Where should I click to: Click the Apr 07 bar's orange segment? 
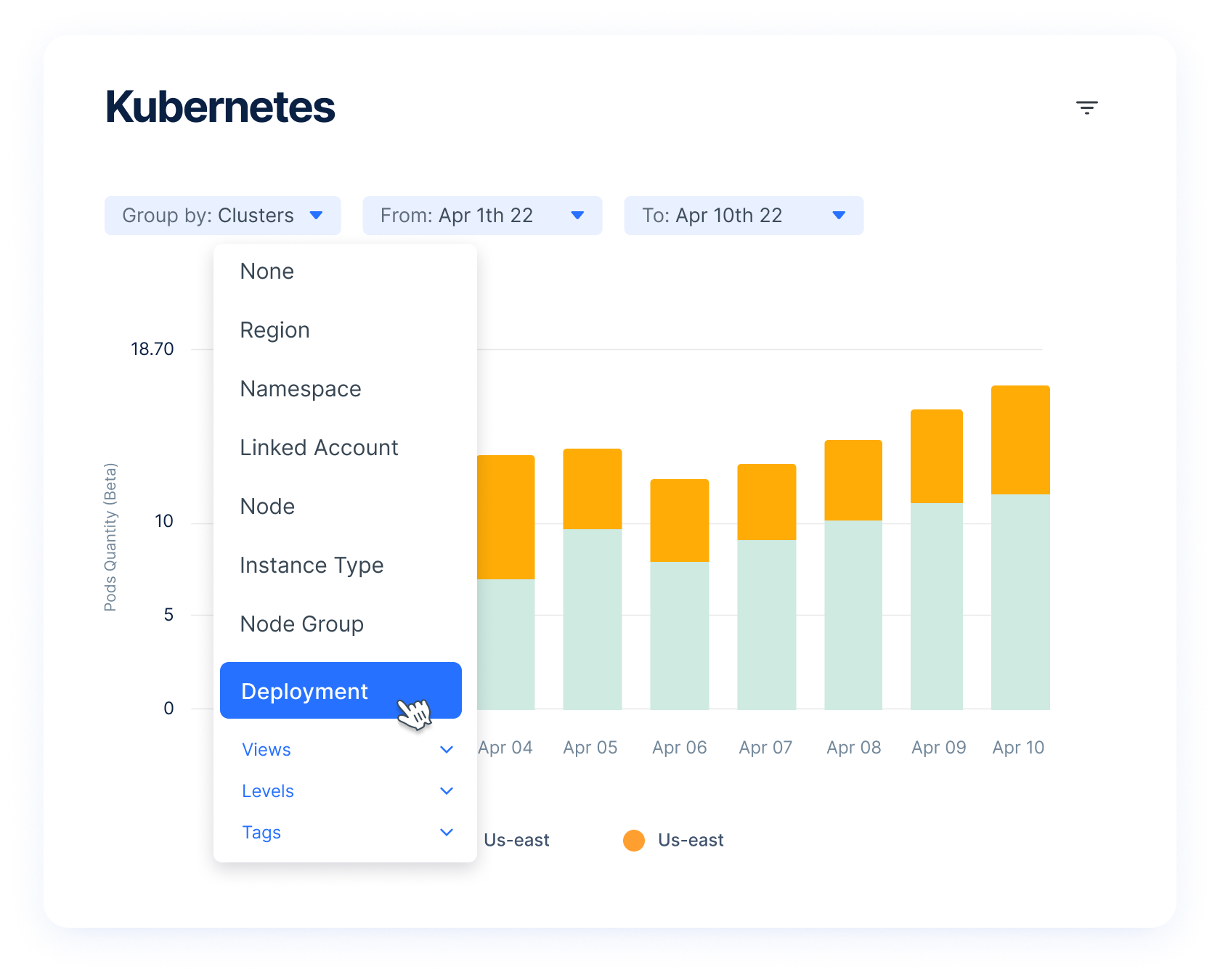tap(767, 502)
